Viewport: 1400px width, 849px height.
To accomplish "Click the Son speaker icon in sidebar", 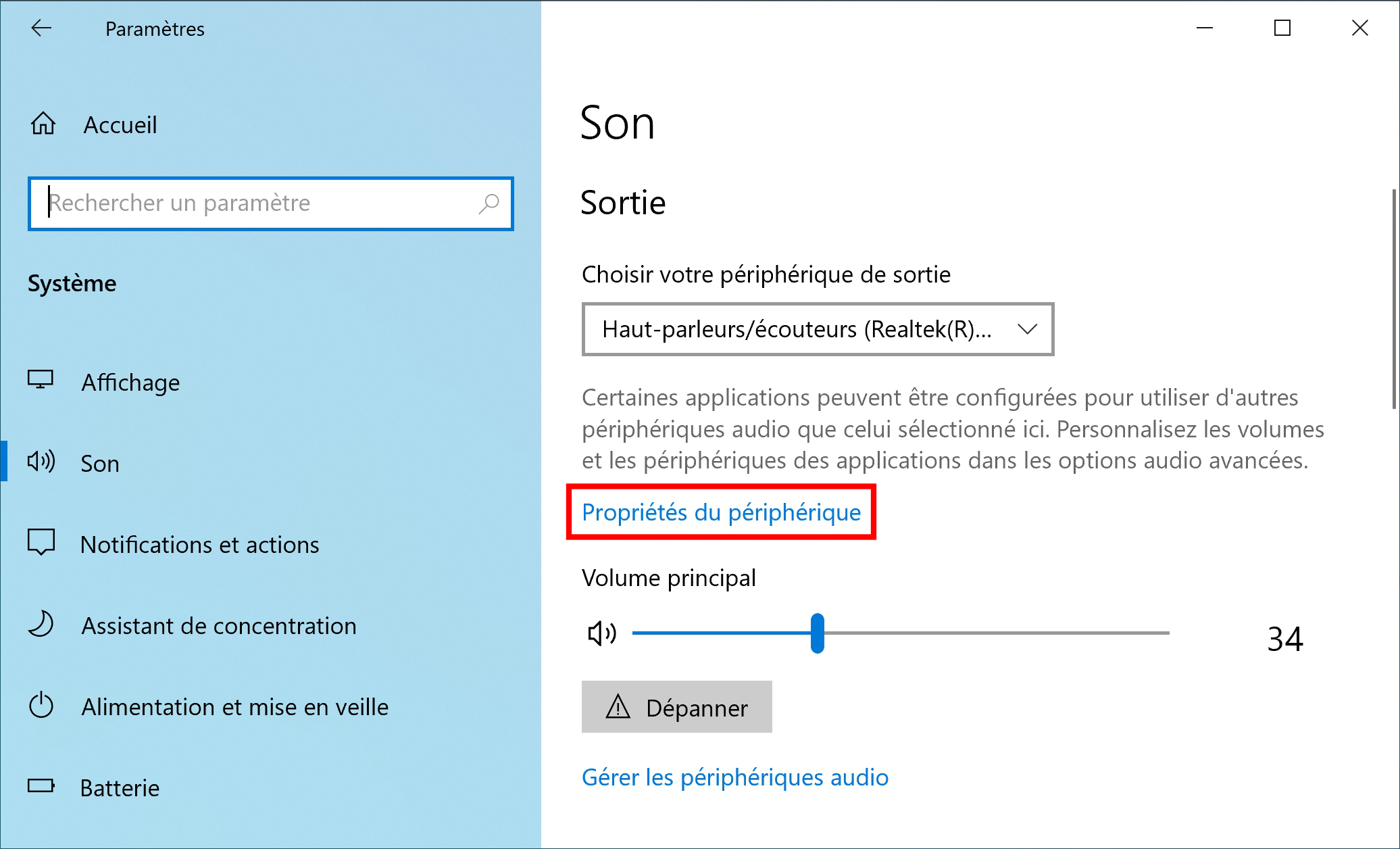I will coord(41,462).
